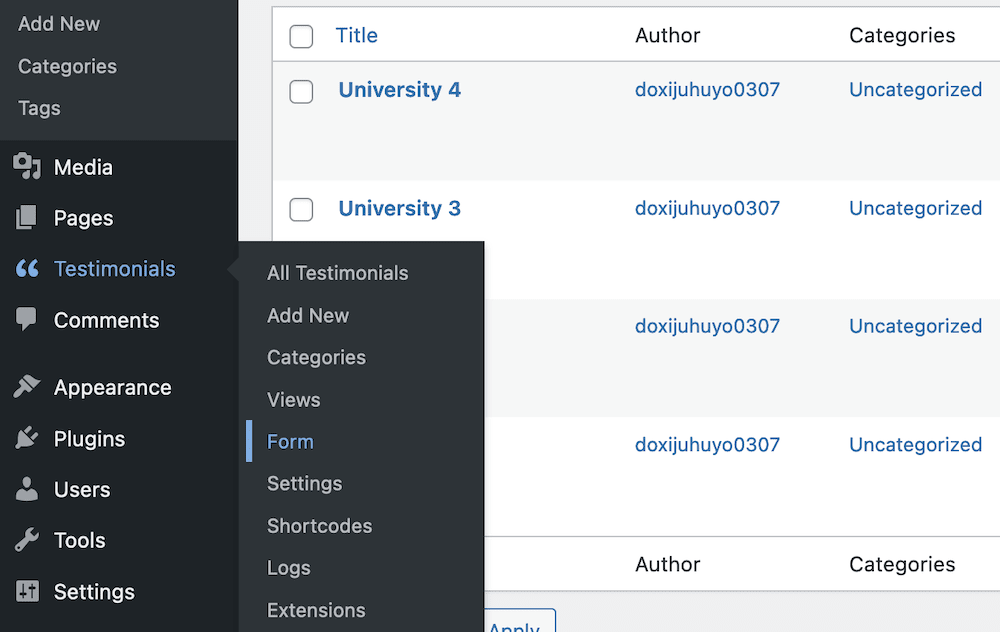
Task: Open Logs in Testimonials submenu
Action: tap(288, 568)
